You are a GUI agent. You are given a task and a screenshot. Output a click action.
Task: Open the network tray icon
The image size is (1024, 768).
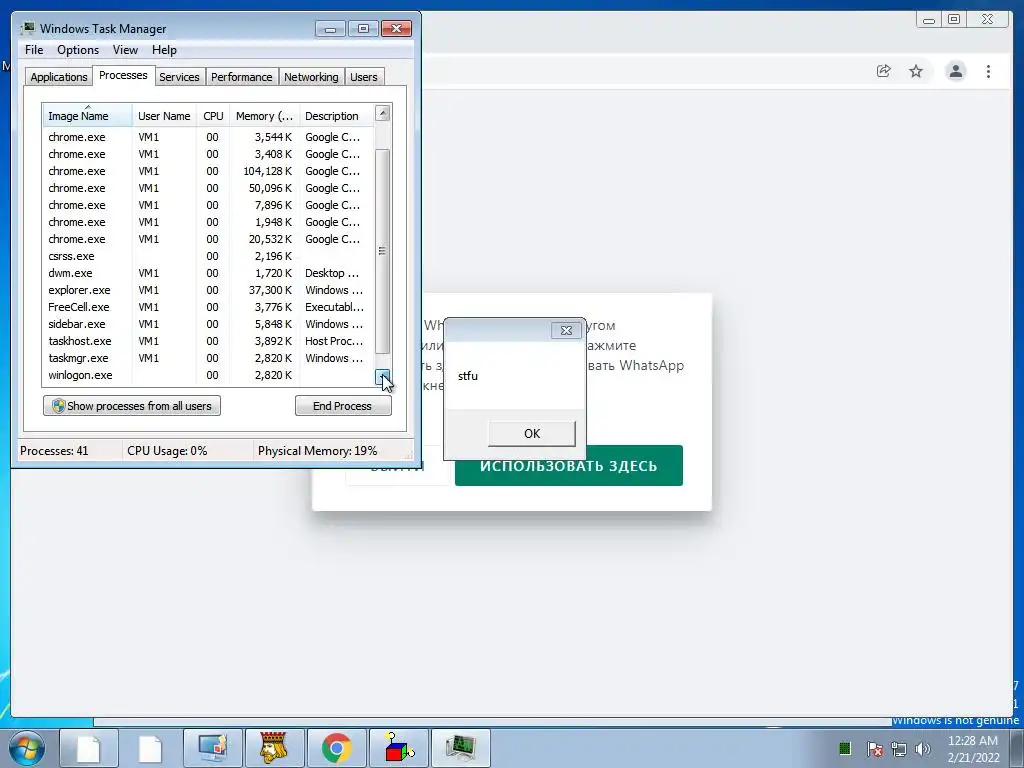899,749
